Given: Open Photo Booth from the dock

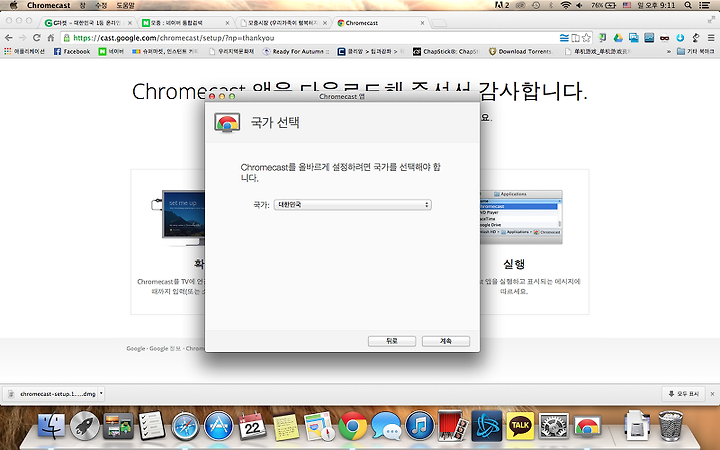Looking at the screenshot, I should (453, 426).
